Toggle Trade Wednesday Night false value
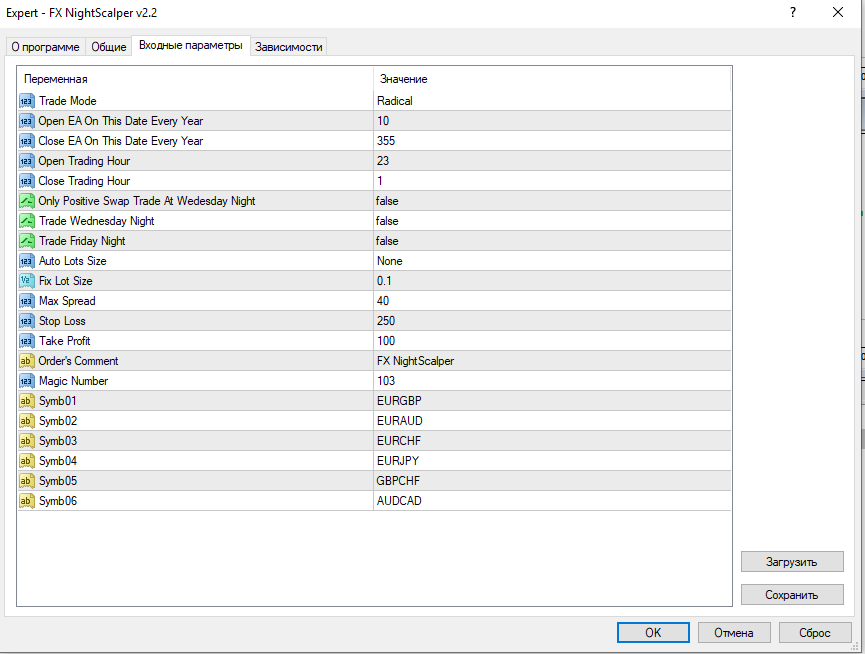This screenshot has width=865, height=654. pyautogui.click(x=552, y=221)
